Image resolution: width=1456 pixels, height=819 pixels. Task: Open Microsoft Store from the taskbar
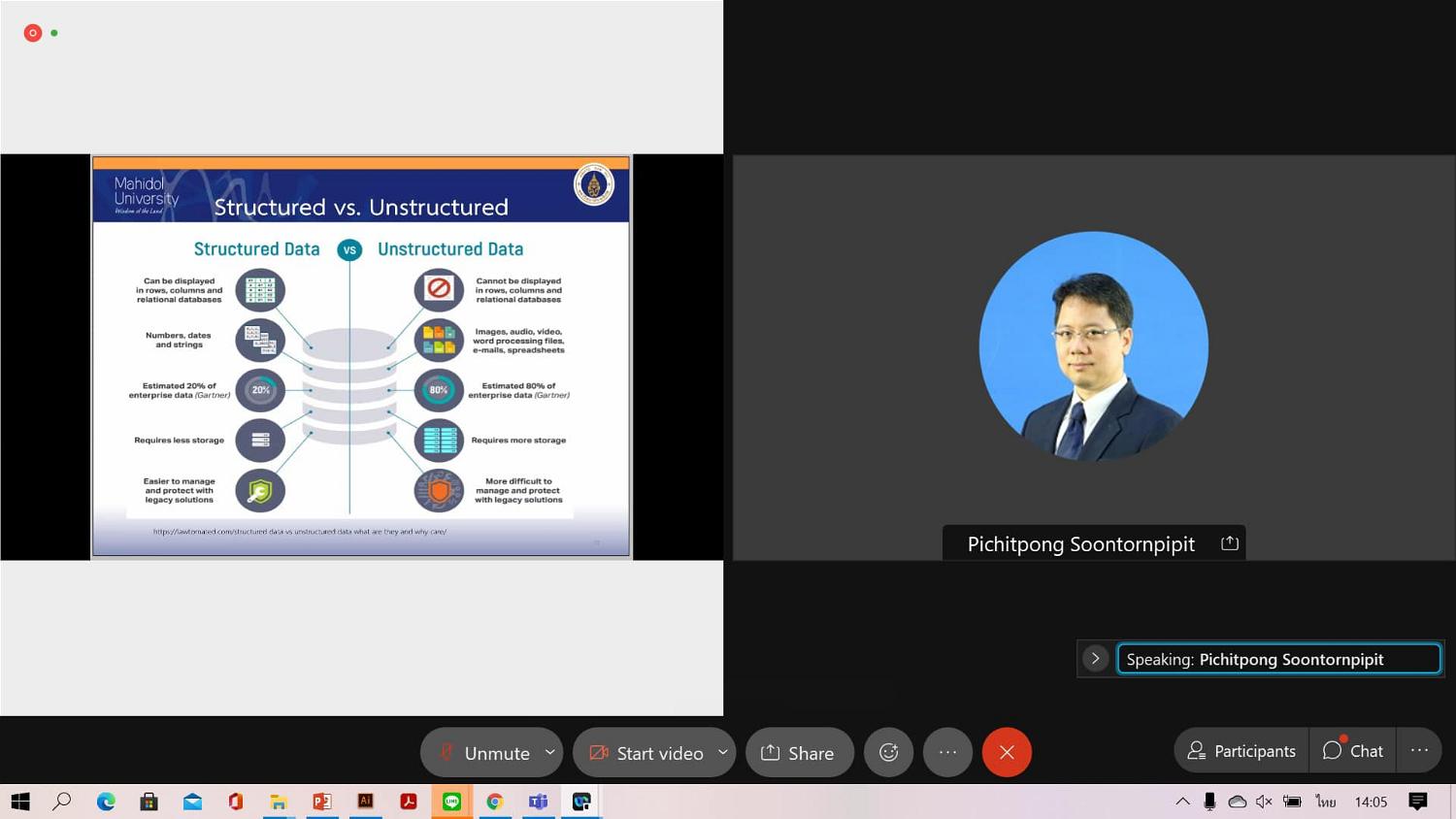149,802
